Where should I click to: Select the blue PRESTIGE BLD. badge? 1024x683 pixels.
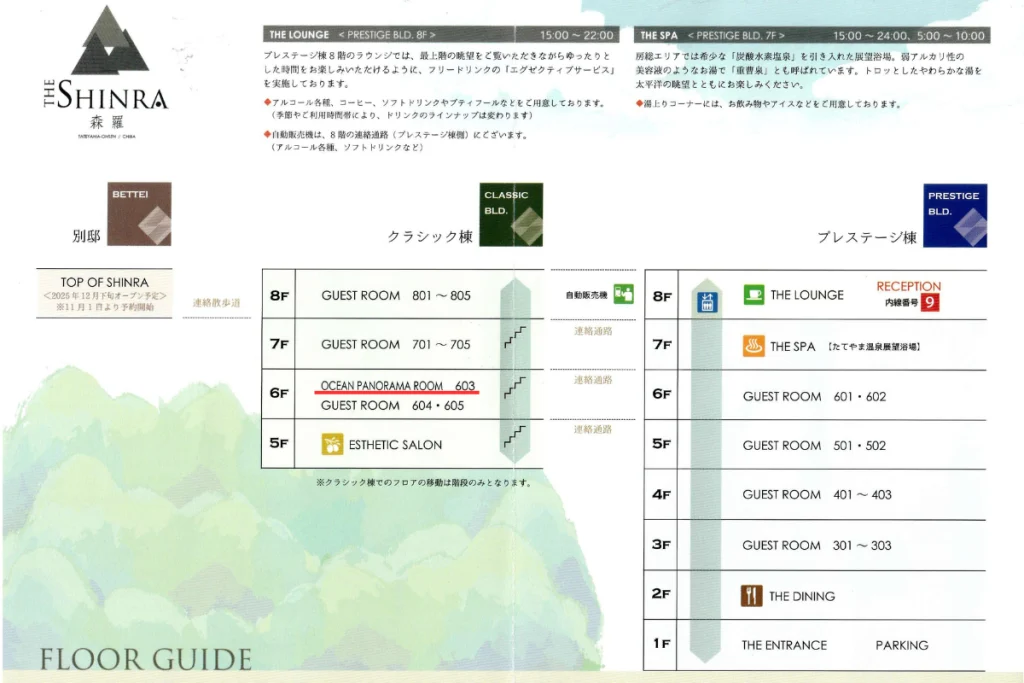(955, 215)
